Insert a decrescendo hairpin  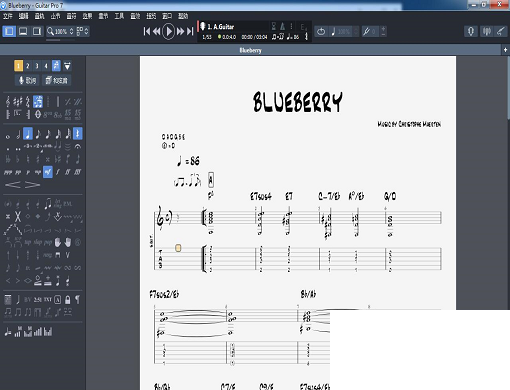coord(32,184)
